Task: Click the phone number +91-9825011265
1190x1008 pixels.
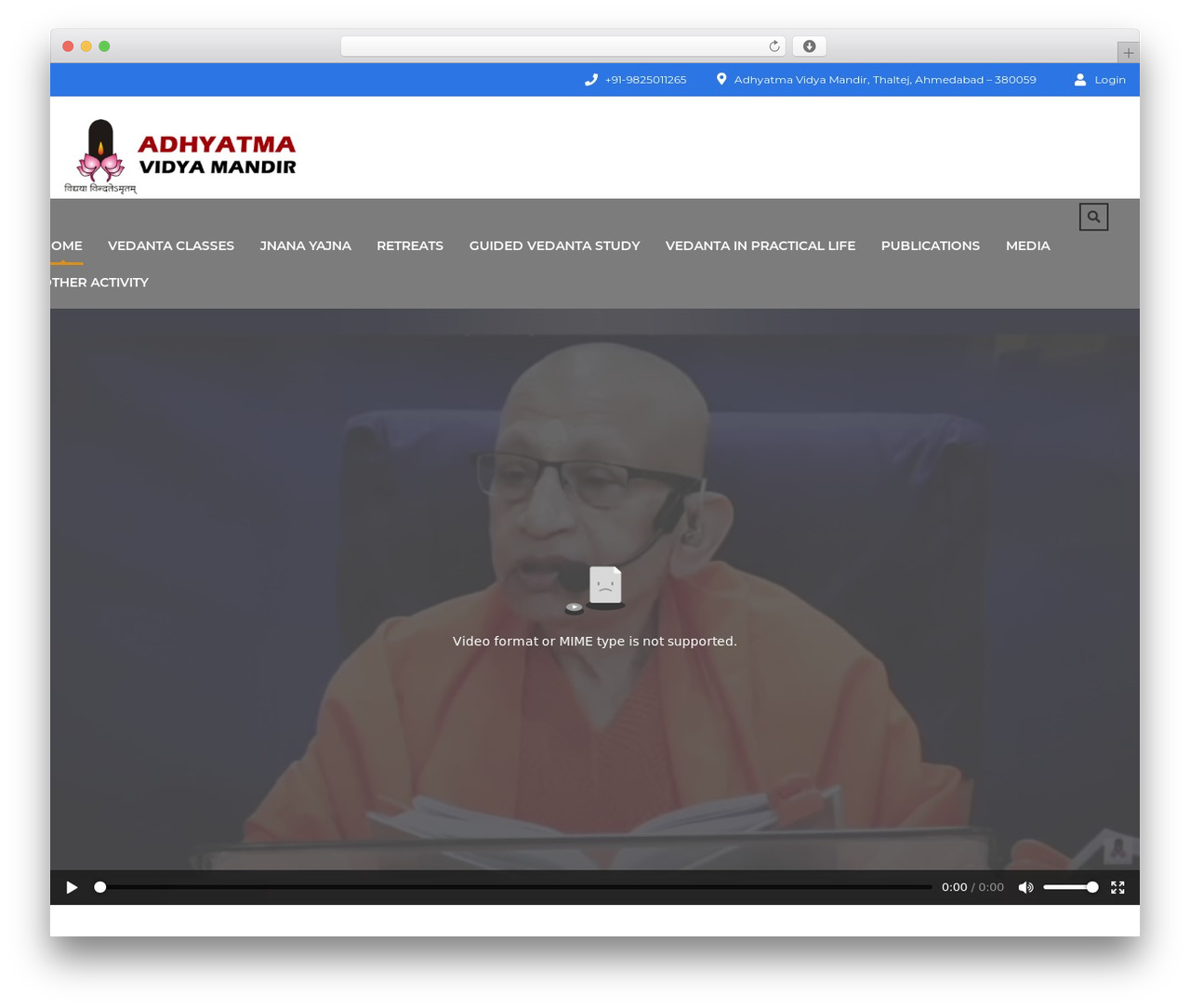Action: (645, 80)
